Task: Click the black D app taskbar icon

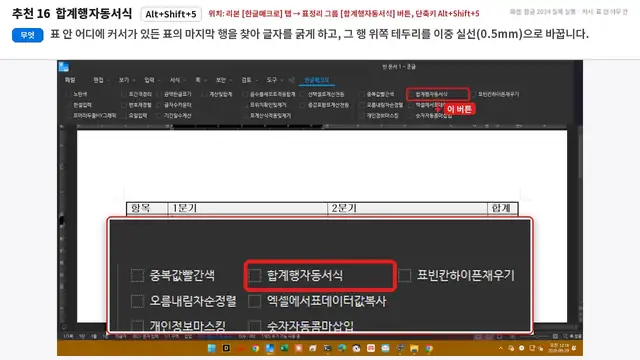Action: (226, 348)
